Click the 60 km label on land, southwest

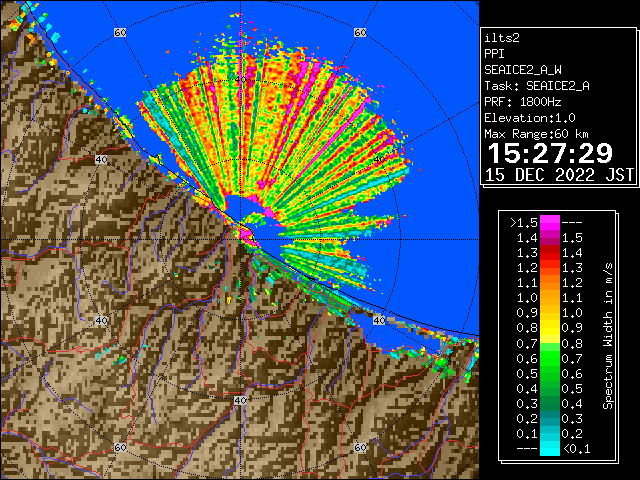tap(120, 447)
